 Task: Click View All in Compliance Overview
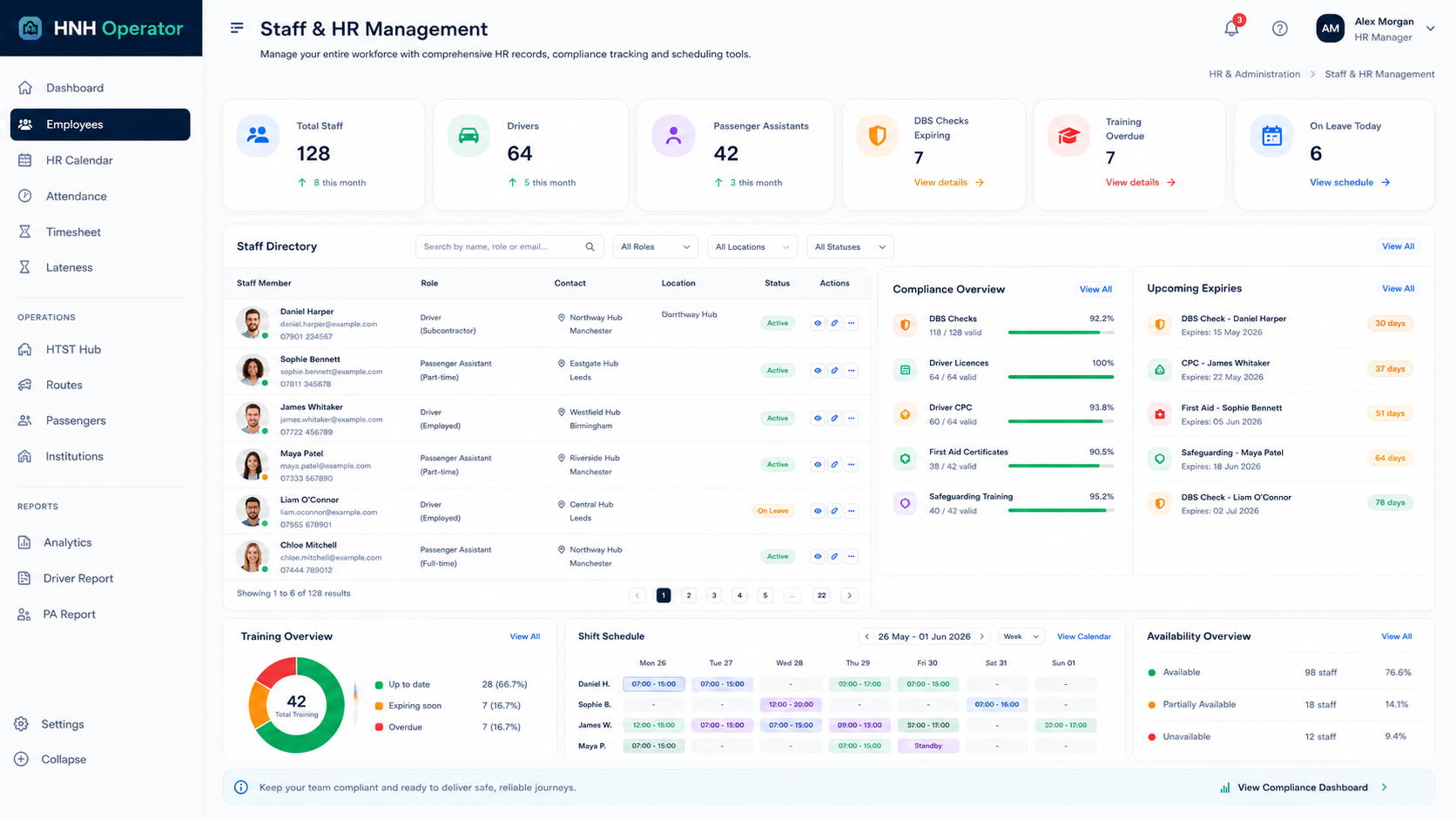tap(1095, 289)
